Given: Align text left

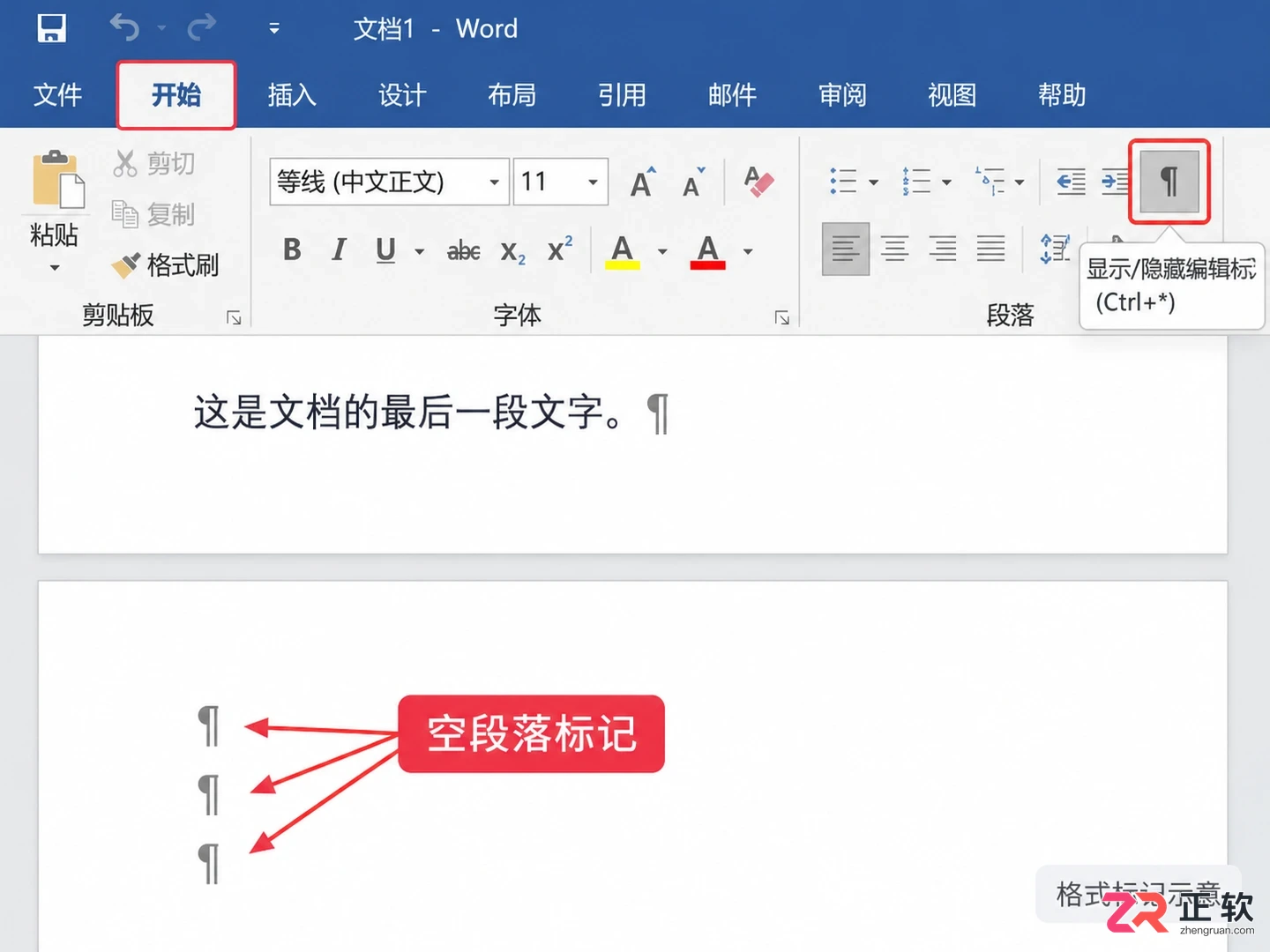Looking at the screenshot, I should tap(846, 249).
